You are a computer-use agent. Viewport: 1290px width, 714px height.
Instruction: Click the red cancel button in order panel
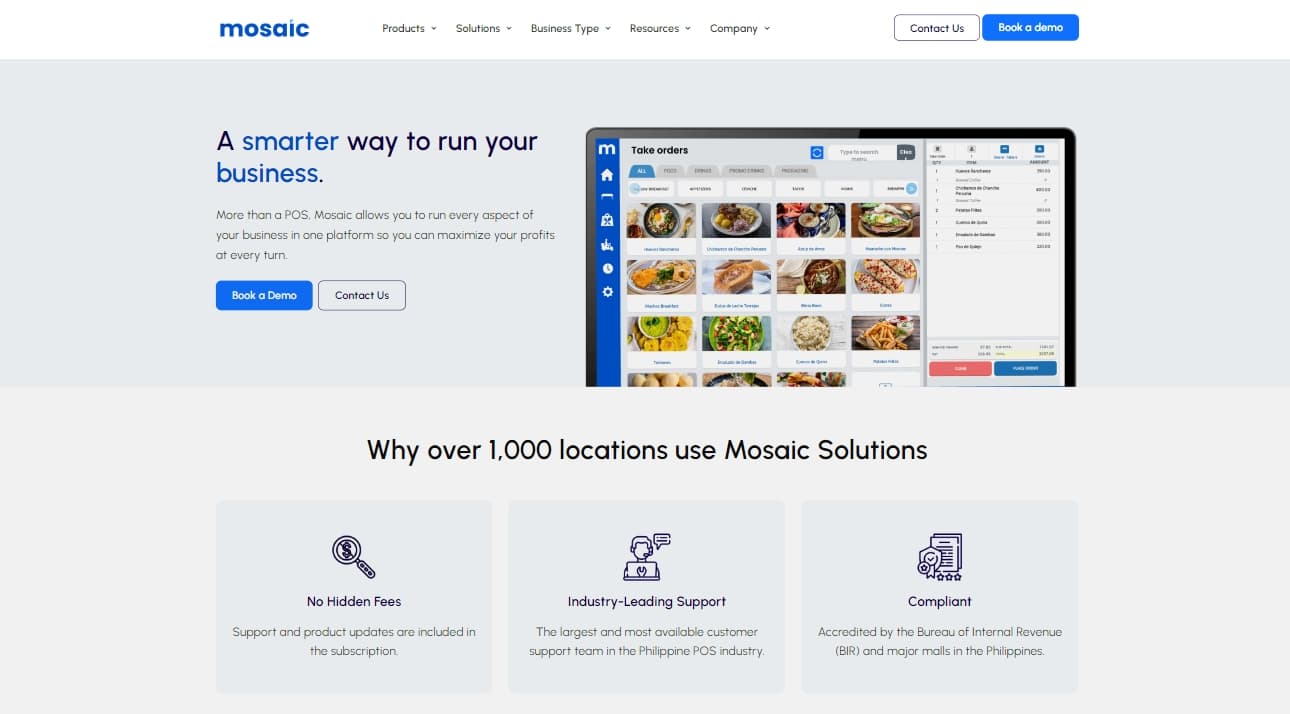[960, 369]
